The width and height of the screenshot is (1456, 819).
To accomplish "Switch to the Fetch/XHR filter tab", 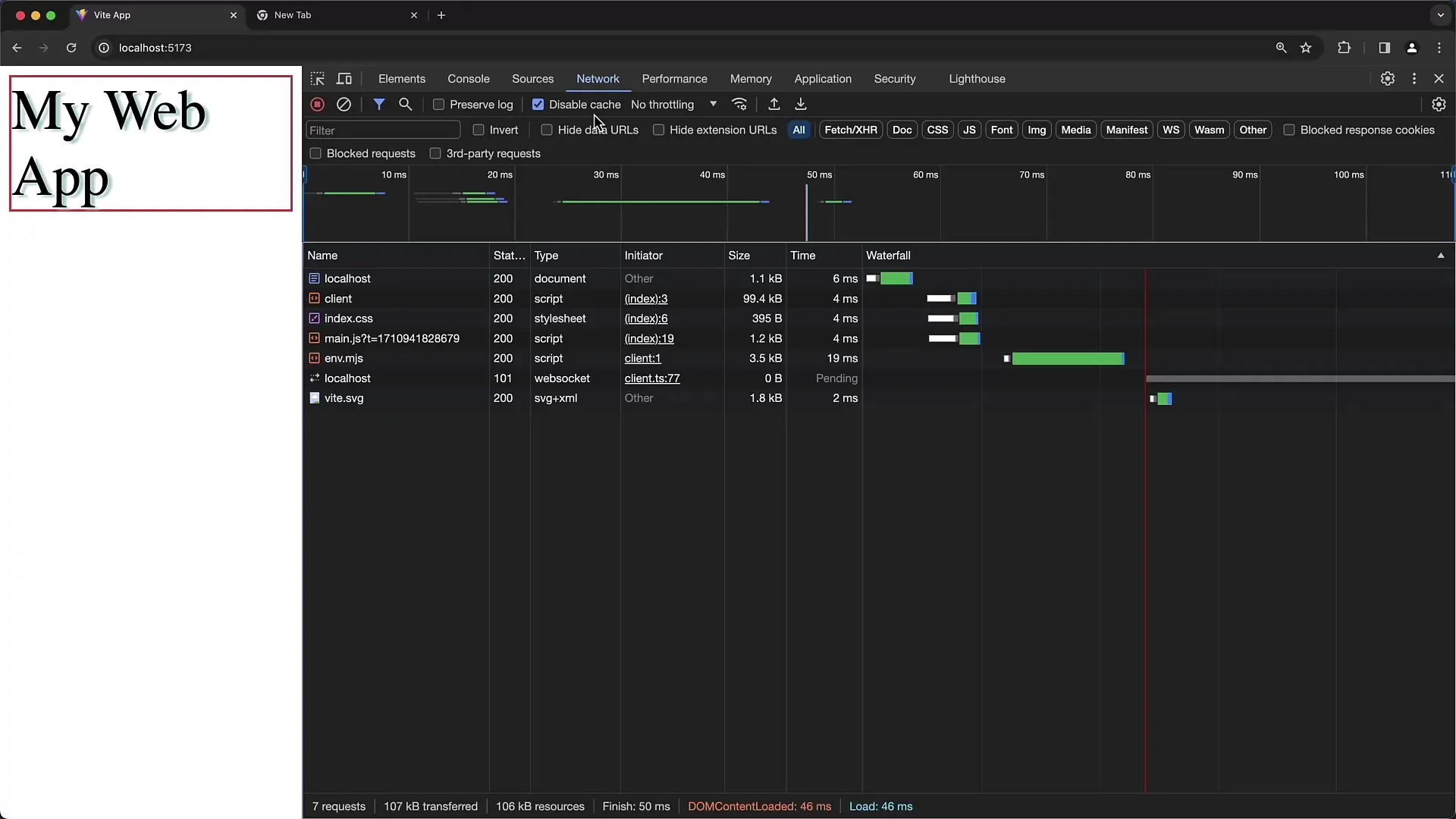I will [x=850, y=130].
